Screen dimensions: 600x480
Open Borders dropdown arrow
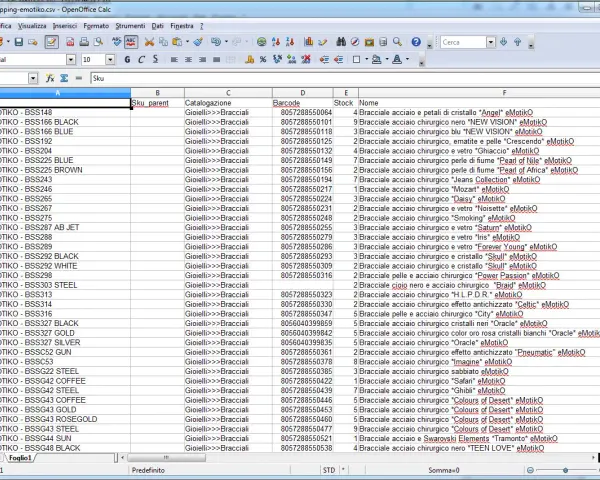pyautogui.click(x=367, y=59)
